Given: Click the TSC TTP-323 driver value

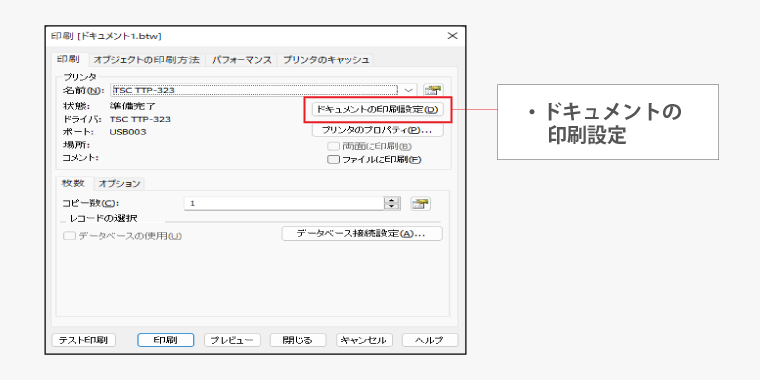Looking at the screenshot, I should [140, 119].
